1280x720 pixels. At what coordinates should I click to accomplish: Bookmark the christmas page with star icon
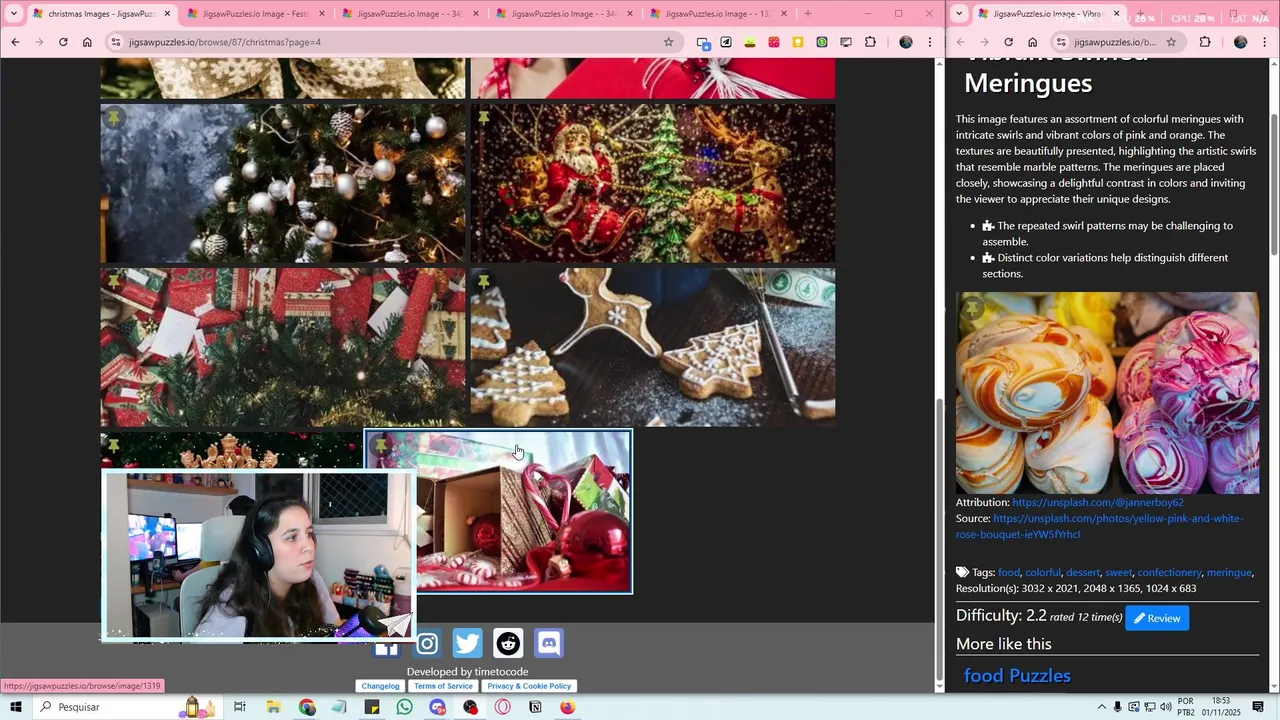(669, 42)
